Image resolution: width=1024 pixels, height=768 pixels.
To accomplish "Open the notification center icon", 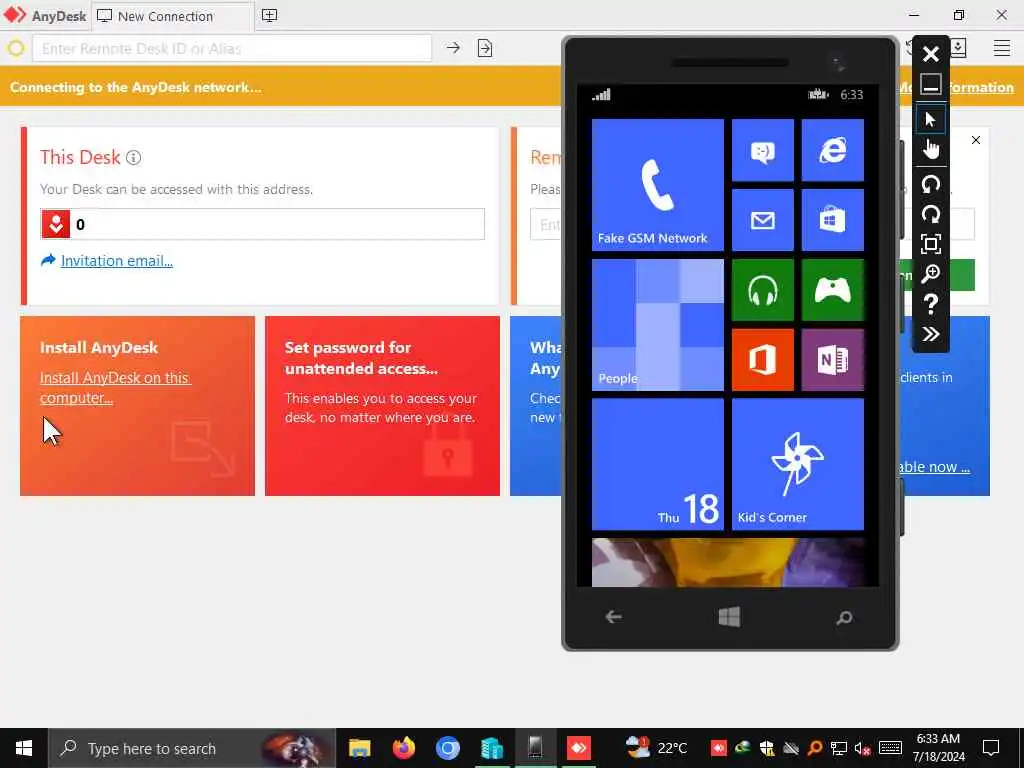I will [991, 748].
